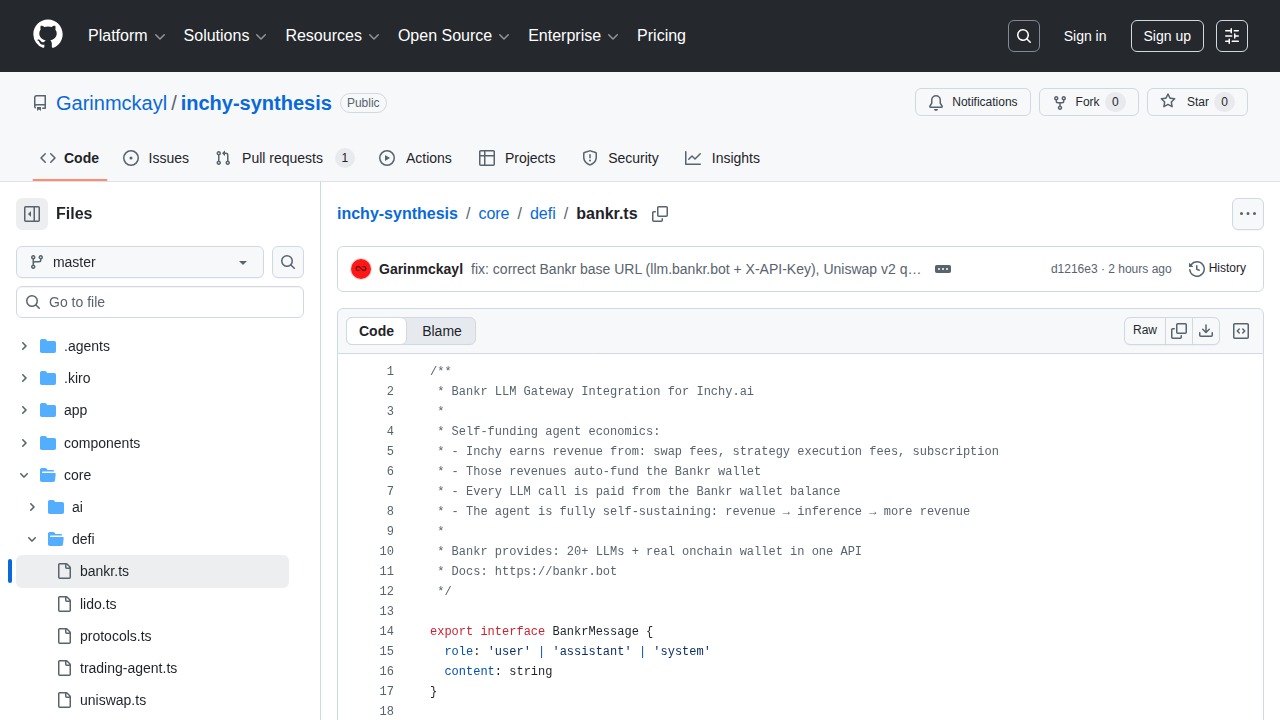
Task: Open inchy-synthesis repository title link
Action: coord(256,103)
